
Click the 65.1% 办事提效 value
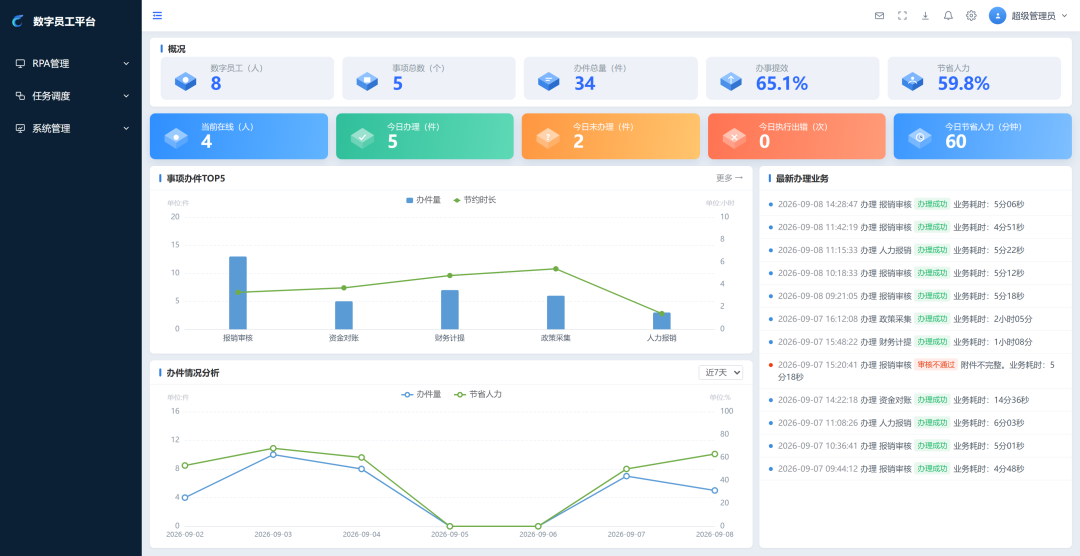782,83
